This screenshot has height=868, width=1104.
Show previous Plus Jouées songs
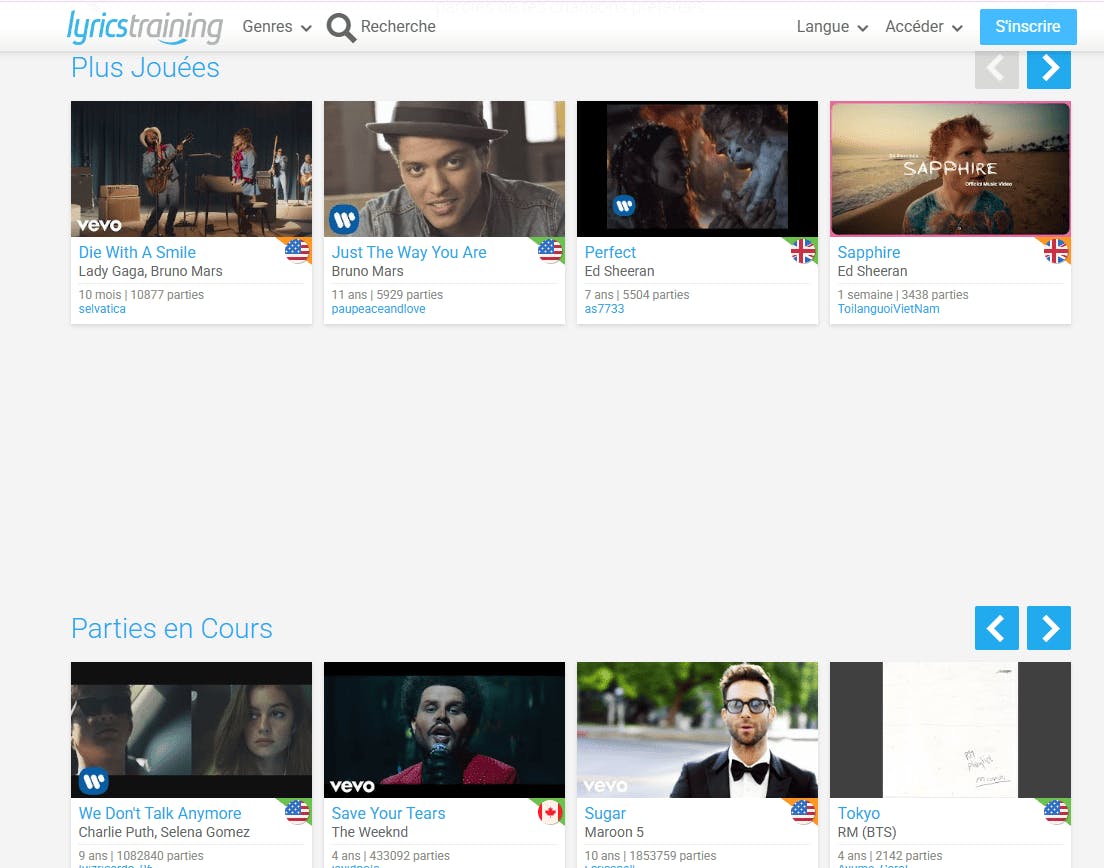(996, 68)
